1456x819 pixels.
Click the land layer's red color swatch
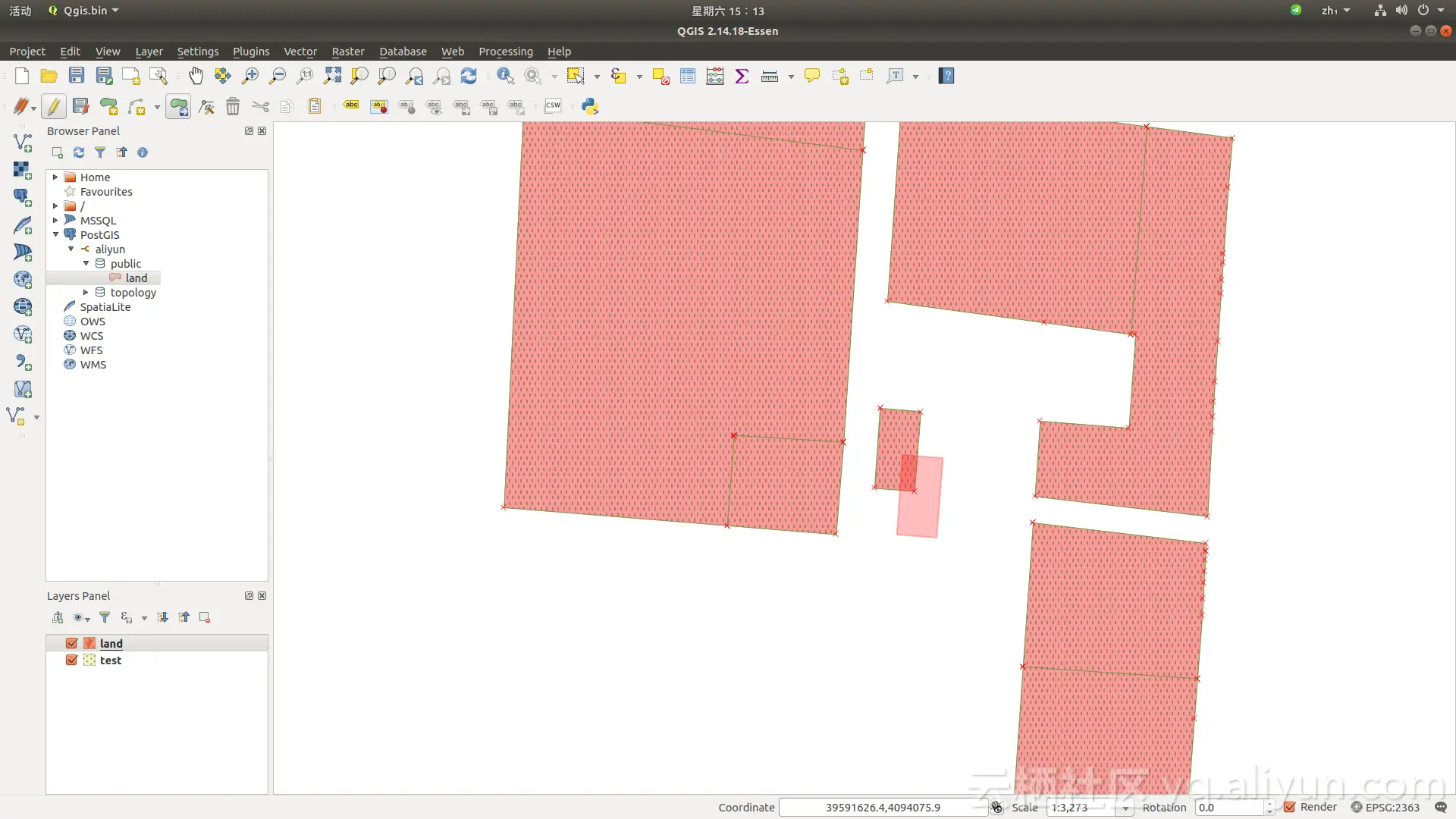tap(89, 643)
